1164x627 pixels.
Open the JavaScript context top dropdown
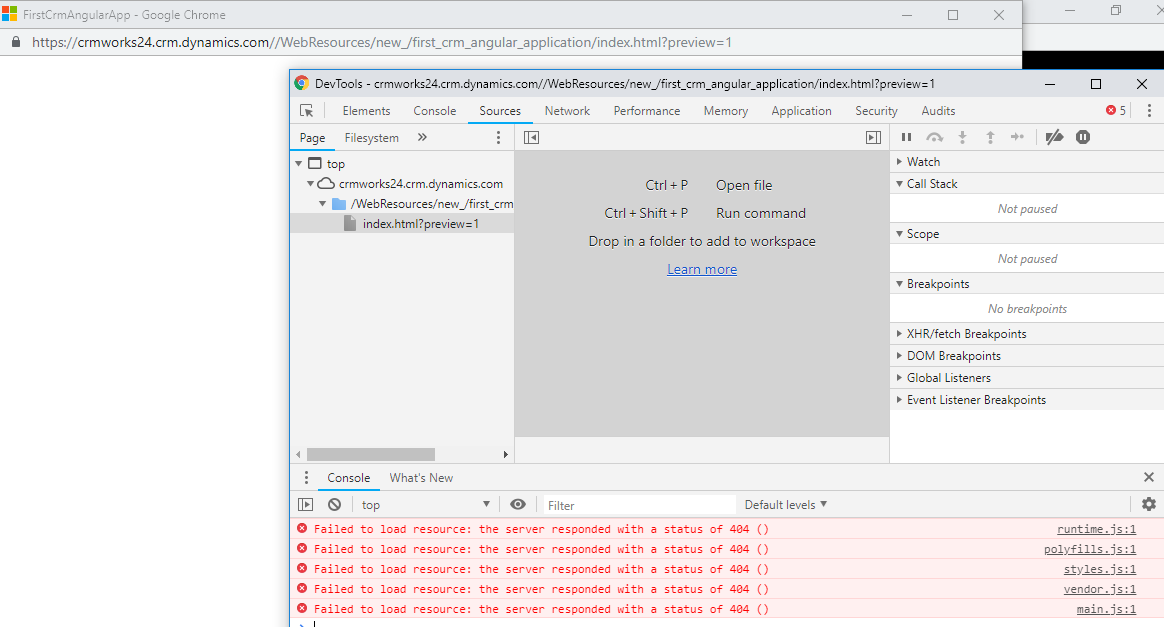click(x=426, y=505)
